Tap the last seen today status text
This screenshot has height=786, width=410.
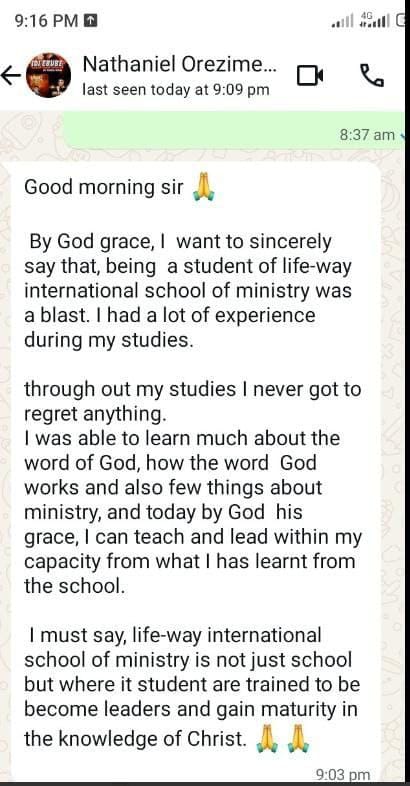point(175,90)
